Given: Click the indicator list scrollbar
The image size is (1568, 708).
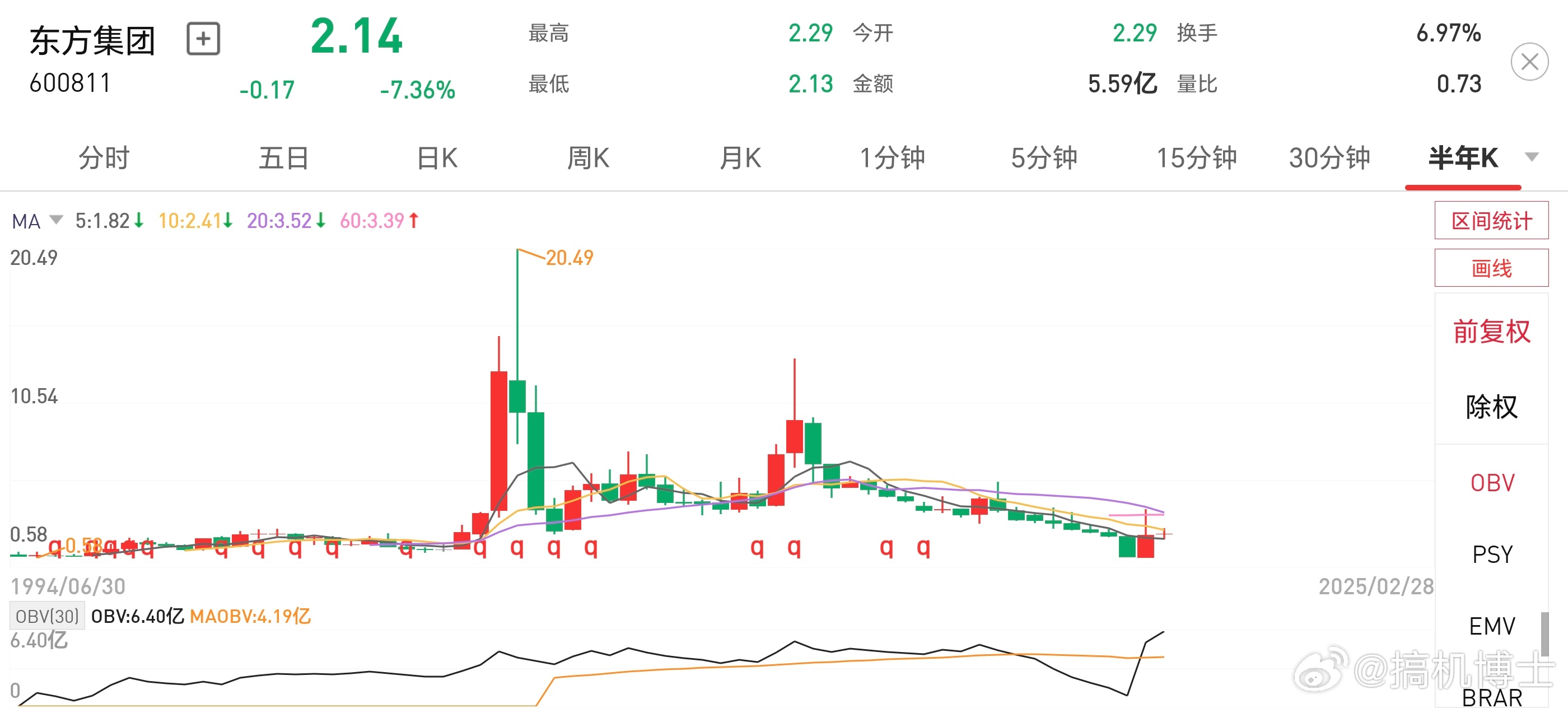Looking at the screenshot, I should coord(1544,634).
